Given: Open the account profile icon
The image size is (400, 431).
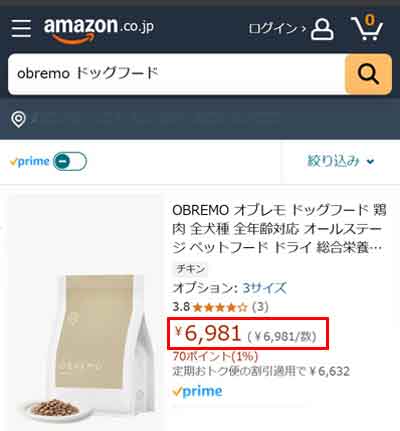Looking at the screenshot, I should 322,29.
